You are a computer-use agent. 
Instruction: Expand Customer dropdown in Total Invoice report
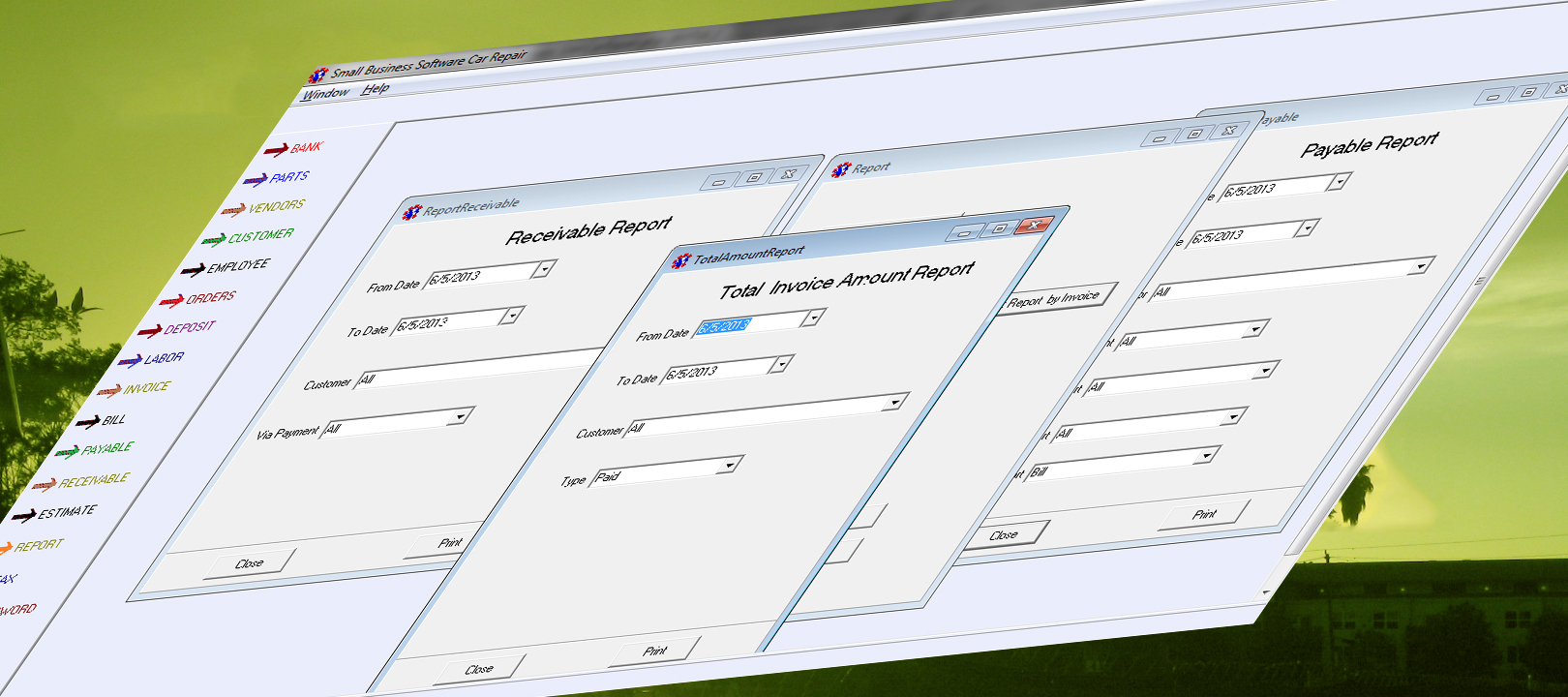tap(895, 402)
